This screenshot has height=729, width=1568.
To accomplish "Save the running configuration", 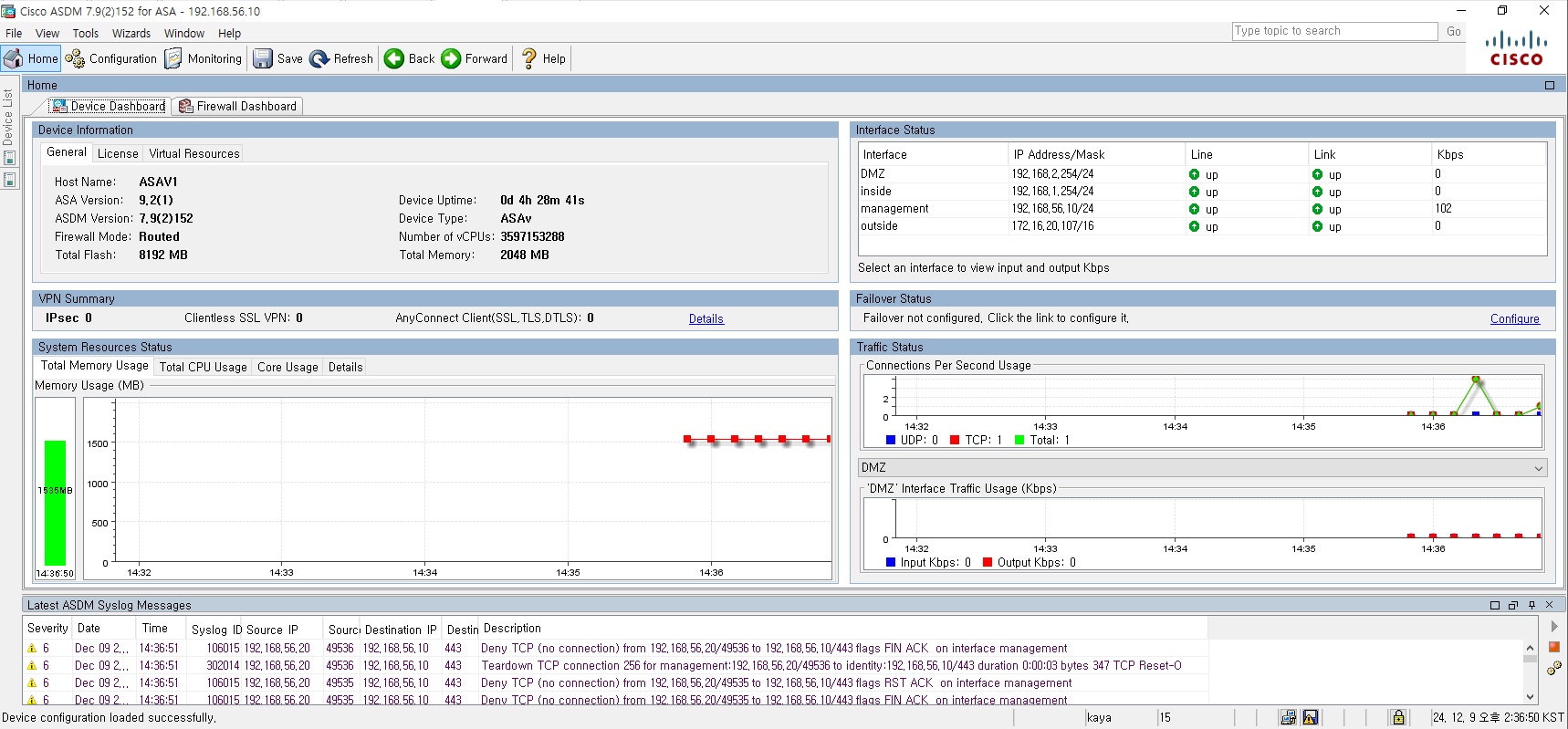I will 278,58.
